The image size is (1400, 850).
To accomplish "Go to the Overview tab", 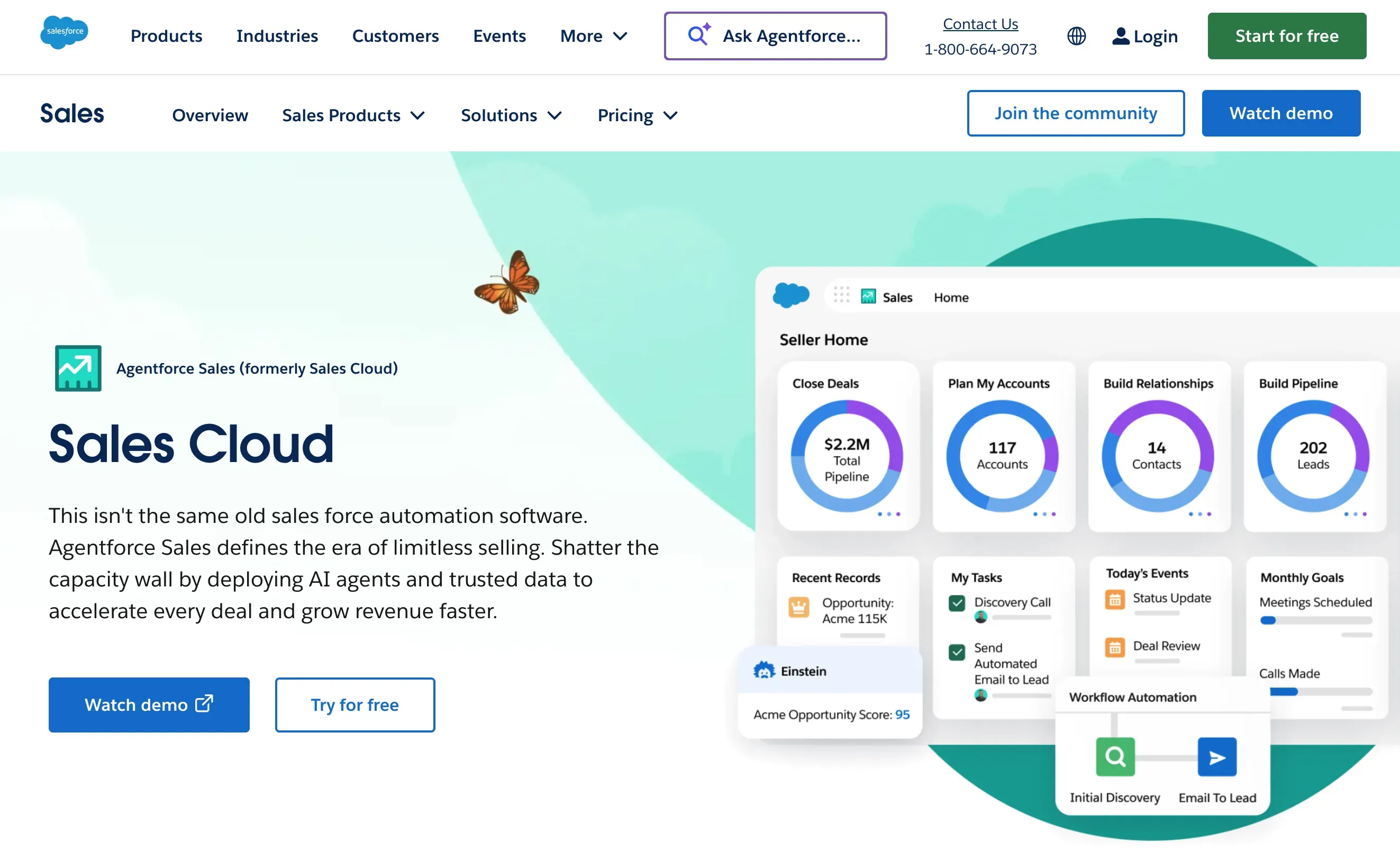I will [210, 115].
